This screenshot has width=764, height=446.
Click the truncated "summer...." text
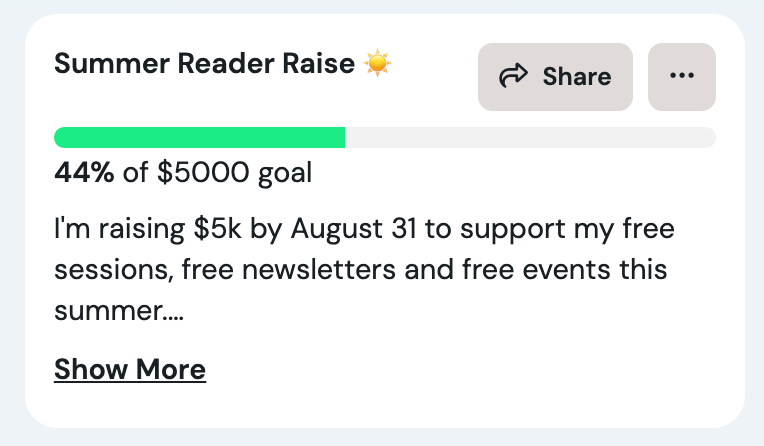click(x=119, y=310)
